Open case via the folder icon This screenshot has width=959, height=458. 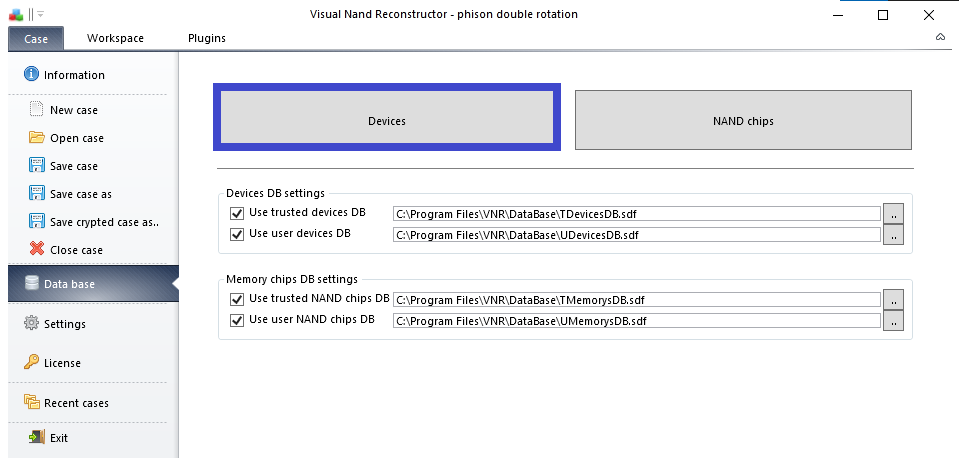(x=37, y=137)
